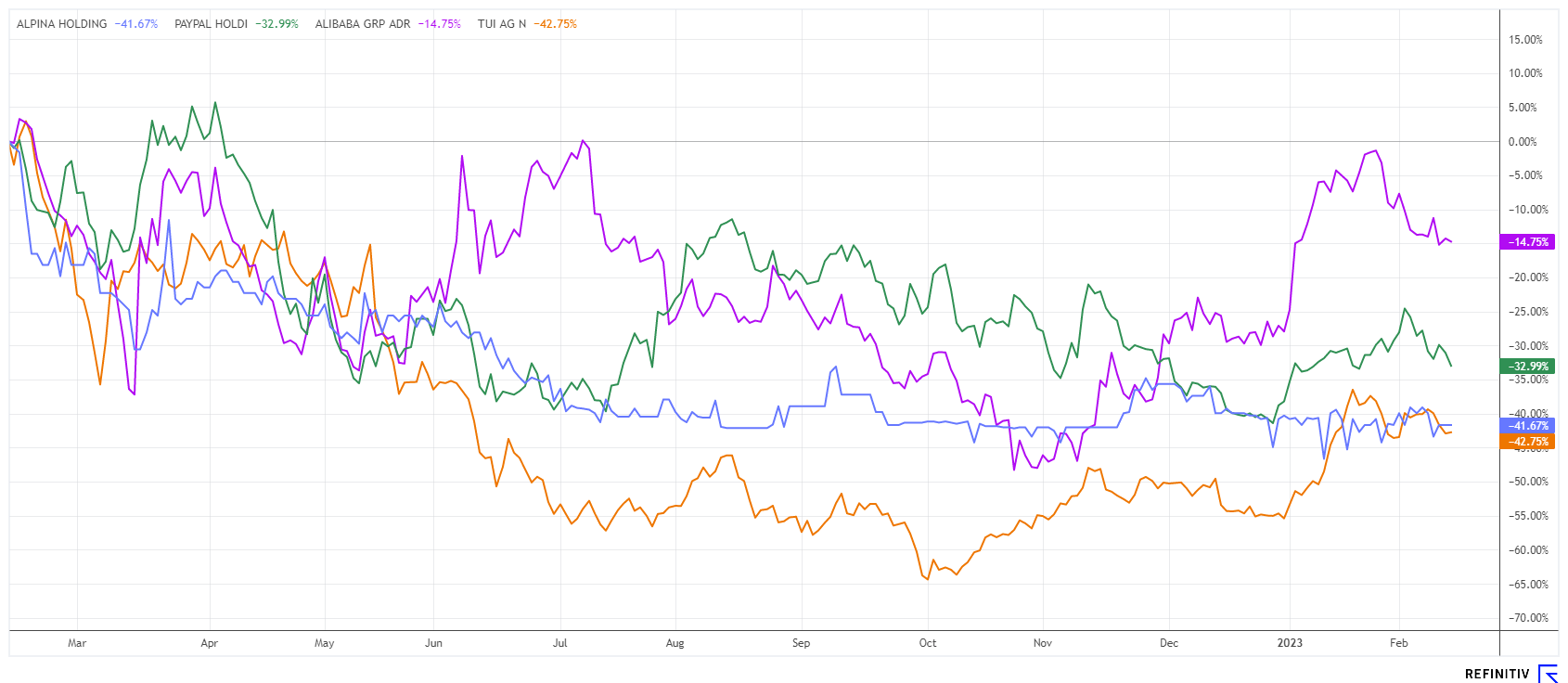Screen dimensions: 1568x683
Task: Click the Jul label on the time axis
Action: pyautogui.click(x=559, y=643)
